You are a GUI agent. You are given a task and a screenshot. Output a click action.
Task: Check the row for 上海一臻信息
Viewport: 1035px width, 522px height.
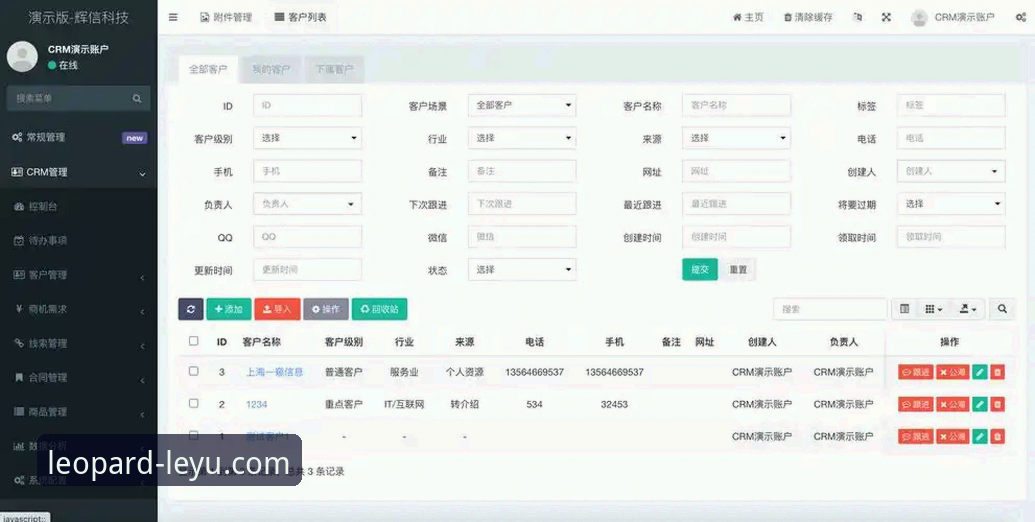[x=193, y=371]
